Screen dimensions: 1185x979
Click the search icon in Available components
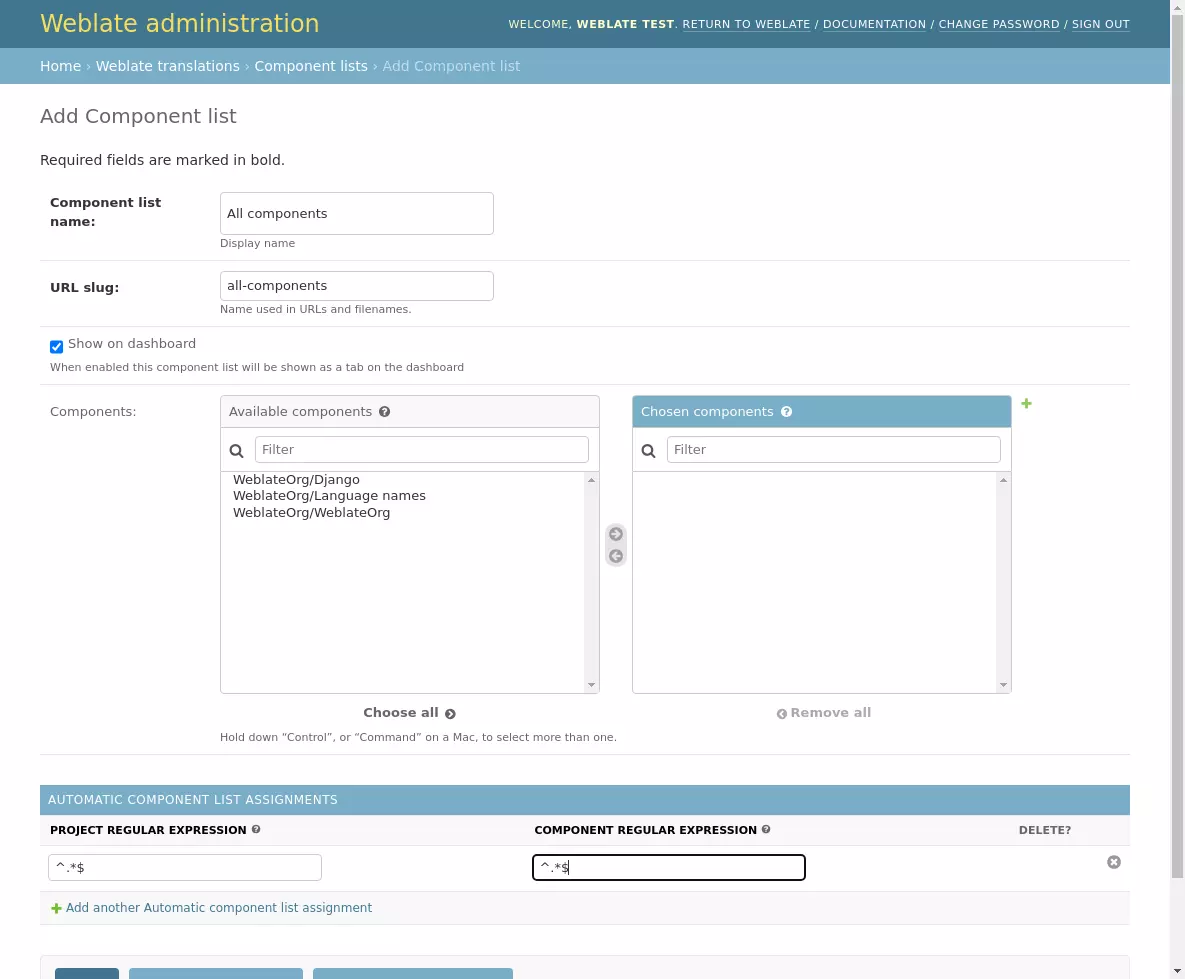coord(237,451)
